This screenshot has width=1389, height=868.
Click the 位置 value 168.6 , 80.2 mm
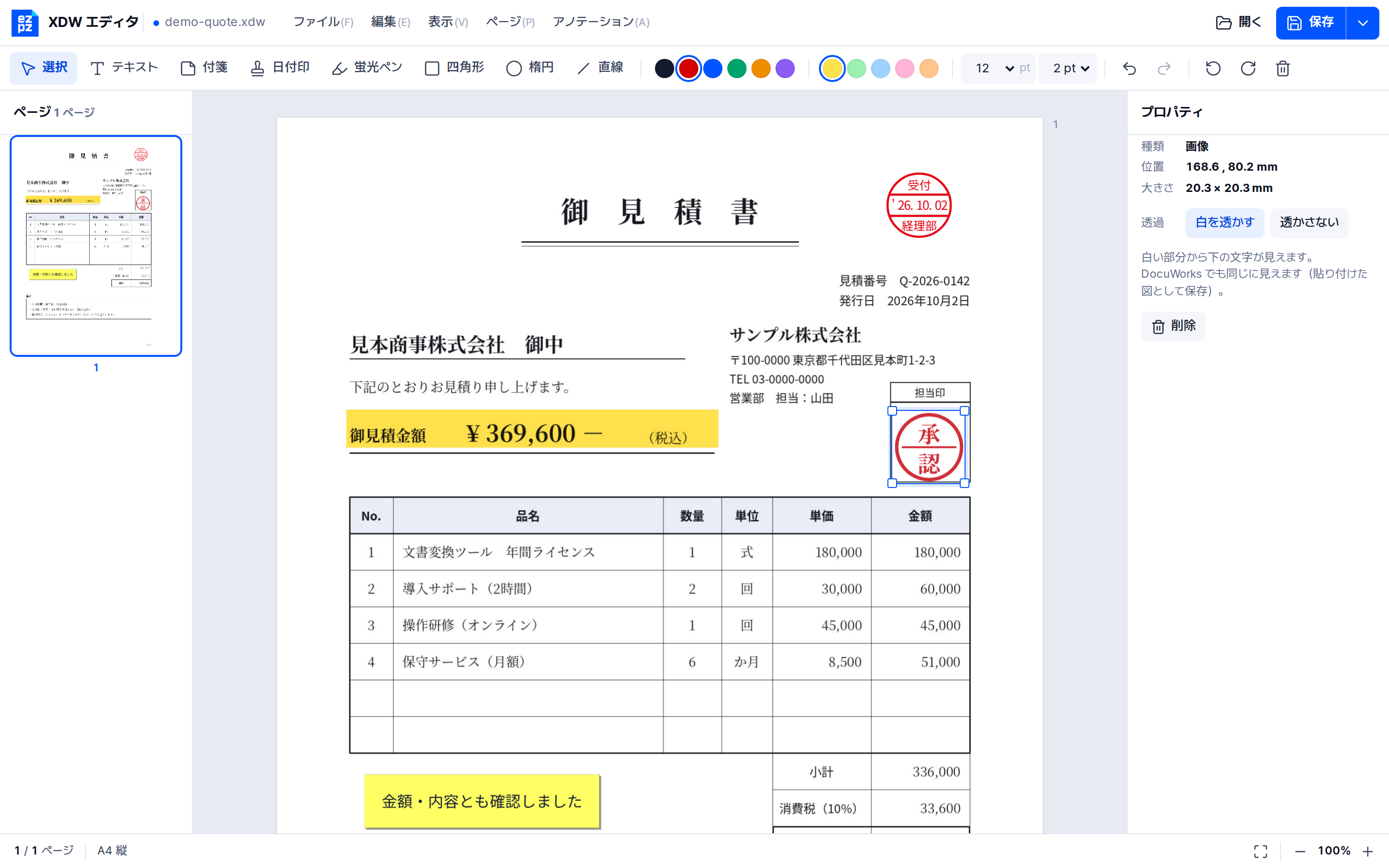coord(1231,167)
